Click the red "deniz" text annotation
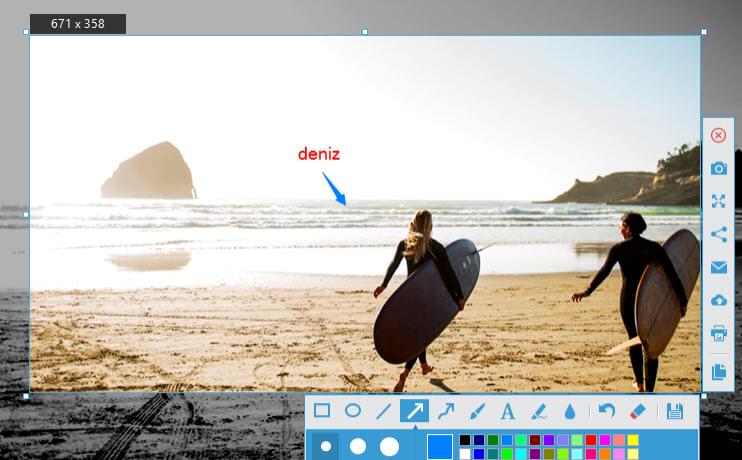Image resolution: width=742 pixels, height=460 pixels. [319, 154]
